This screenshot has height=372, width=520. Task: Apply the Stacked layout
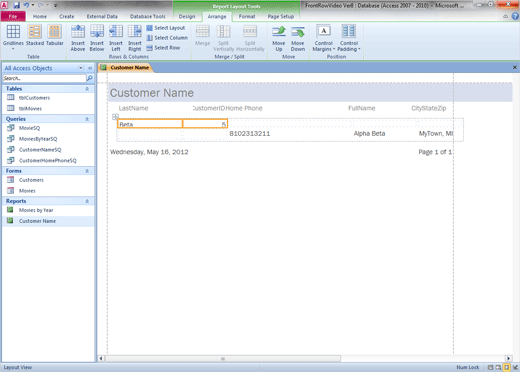coord(35,36)
